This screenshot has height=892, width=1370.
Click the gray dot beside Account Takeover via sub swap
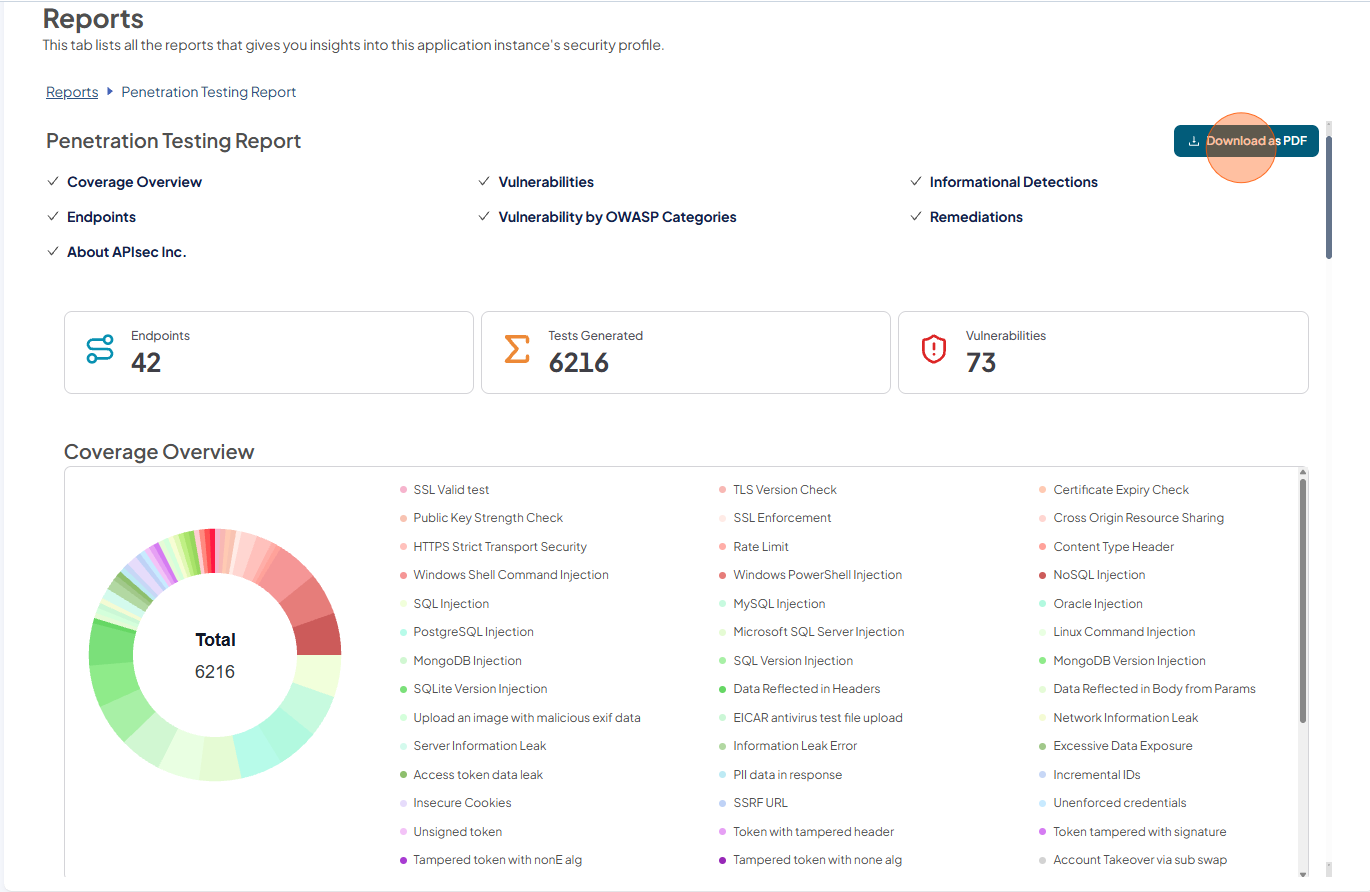coord(1043,860)
